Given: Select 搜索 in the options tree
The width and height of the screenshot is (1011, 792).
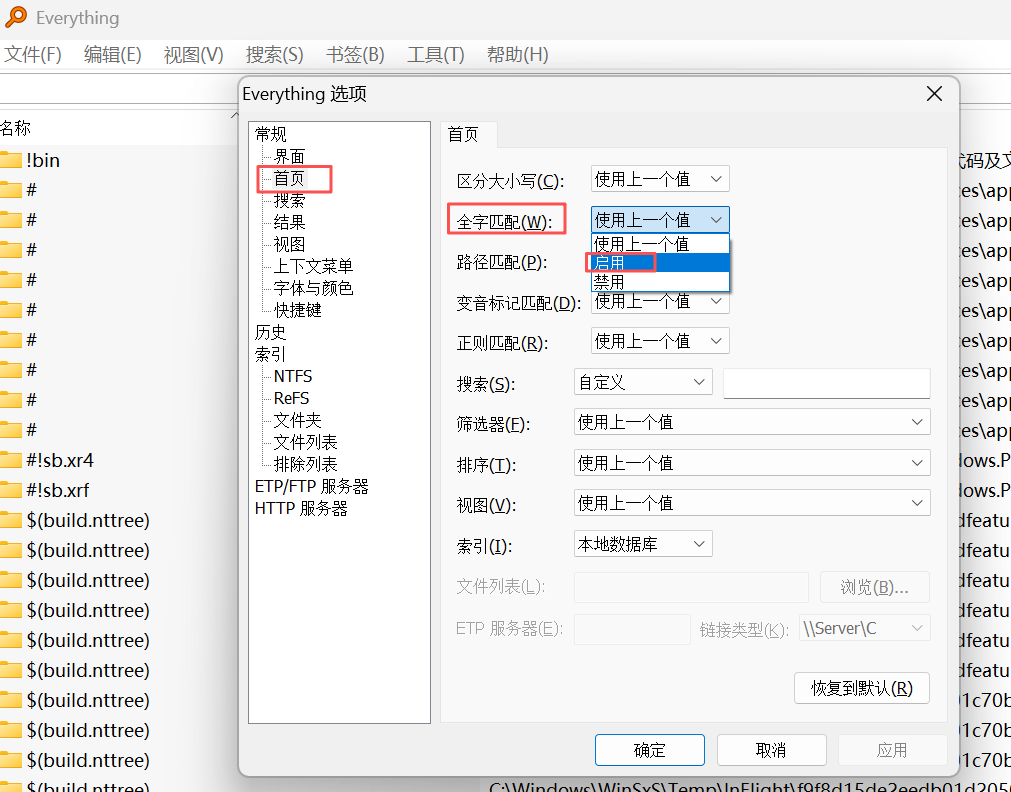Looking at the screenshot, I should (x=289, y=200).
